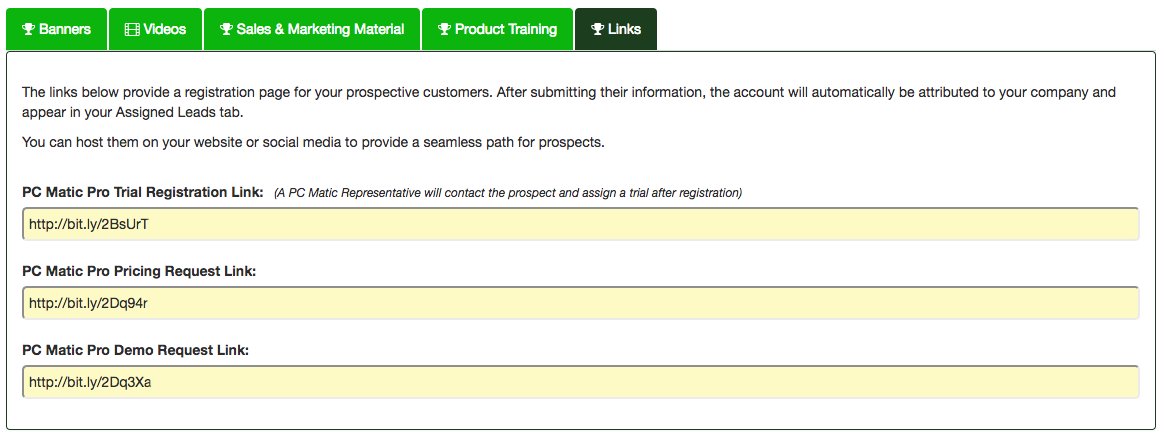Click the 'PC Matic Pro Trial Registration Link' label
1166x438 pixels.
[143, 192]
